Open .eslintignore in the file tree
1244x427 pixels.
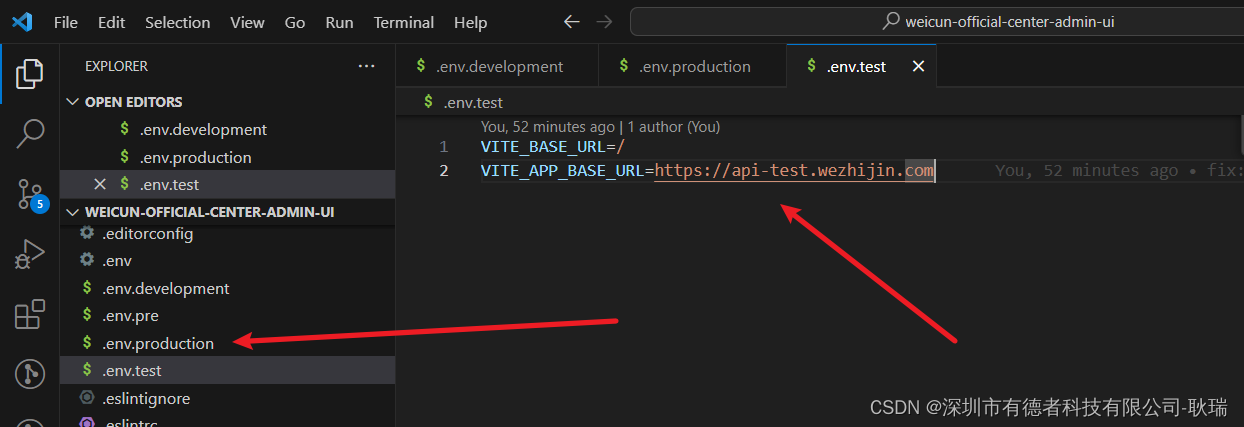[x=227, y=398]
